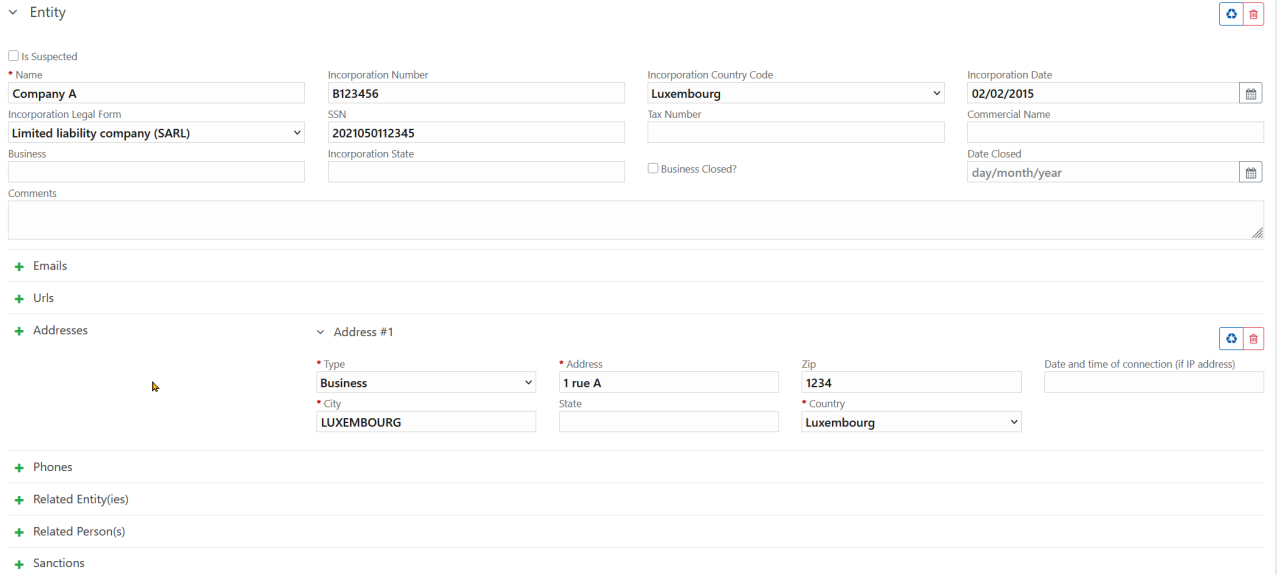Open the Incorporation Date calendar picker

(x=1250, y=94)
